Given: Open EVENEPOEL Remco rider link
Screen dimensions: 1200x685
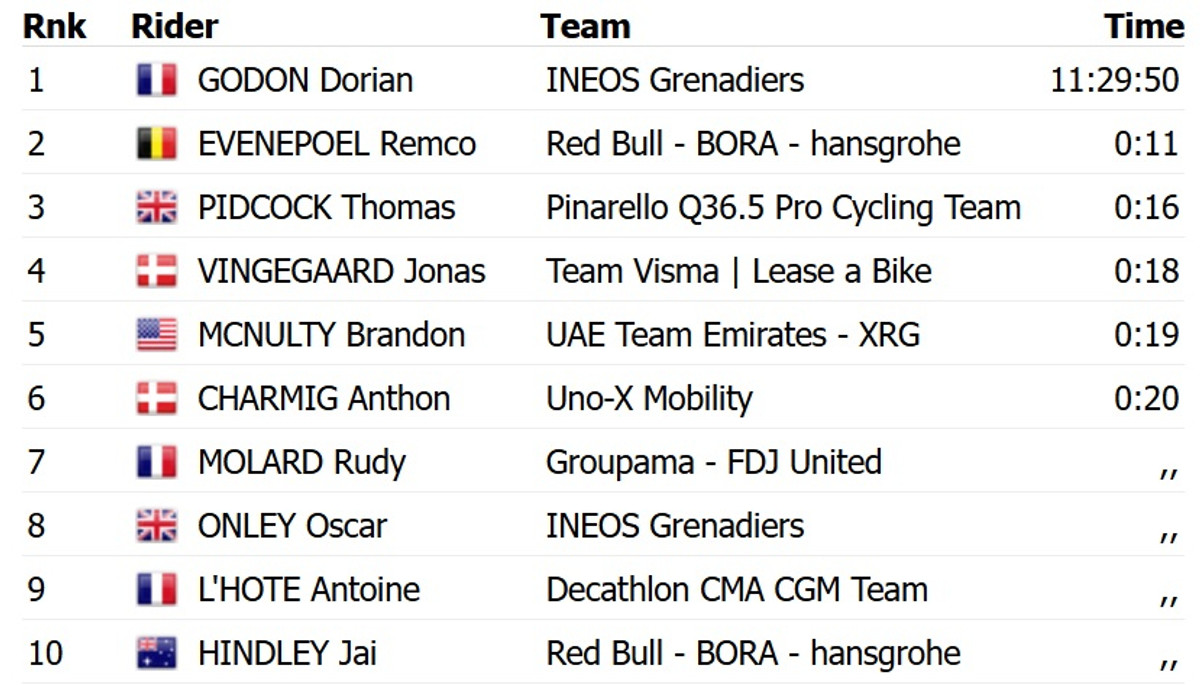Looking at the screenshot, I should 337,144.
